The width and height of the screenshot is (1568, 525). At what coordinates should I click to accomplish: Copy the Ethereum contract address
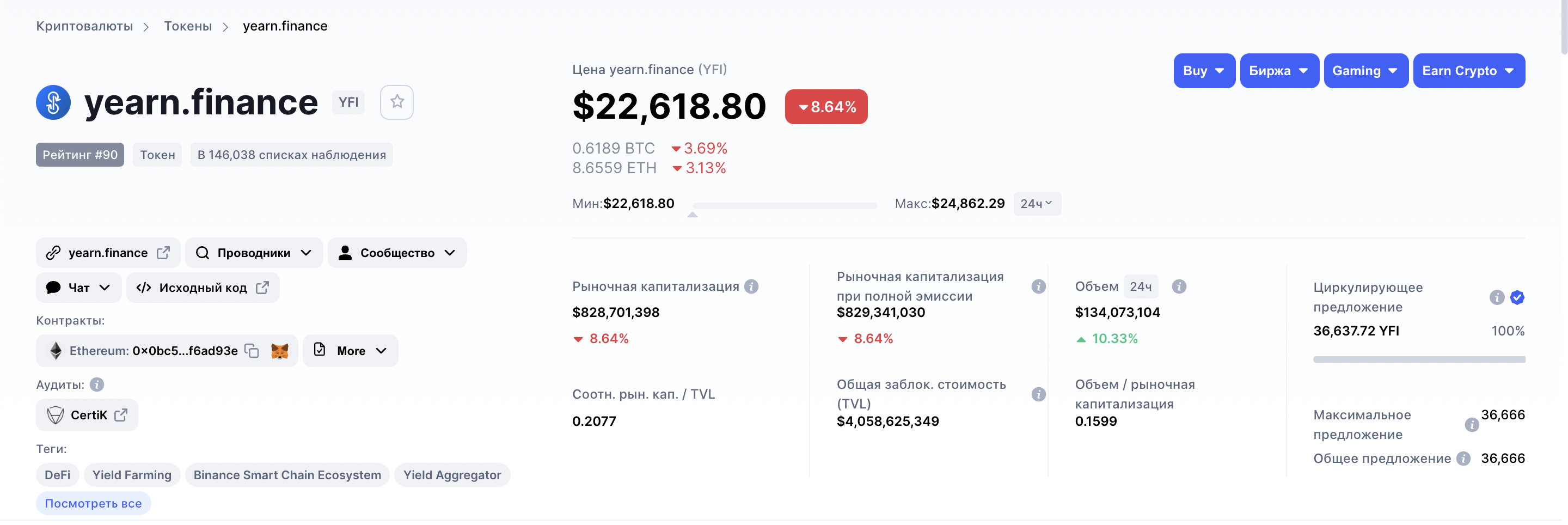(x=252, y=351)
